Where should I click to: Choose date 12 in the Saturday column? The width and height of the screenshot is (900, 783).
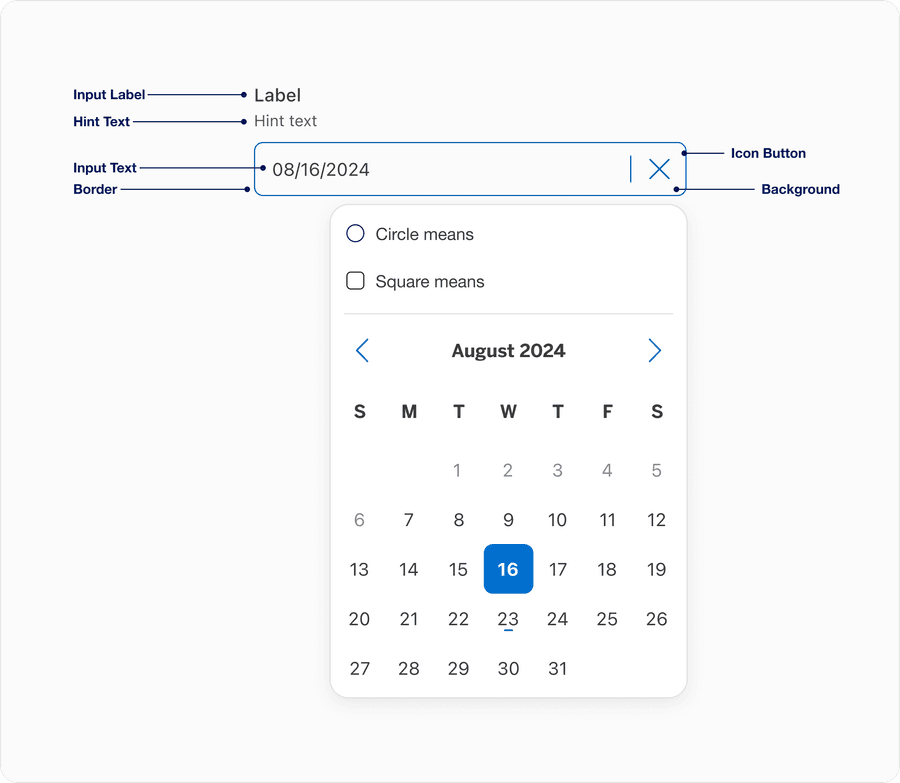coord(656,520)
